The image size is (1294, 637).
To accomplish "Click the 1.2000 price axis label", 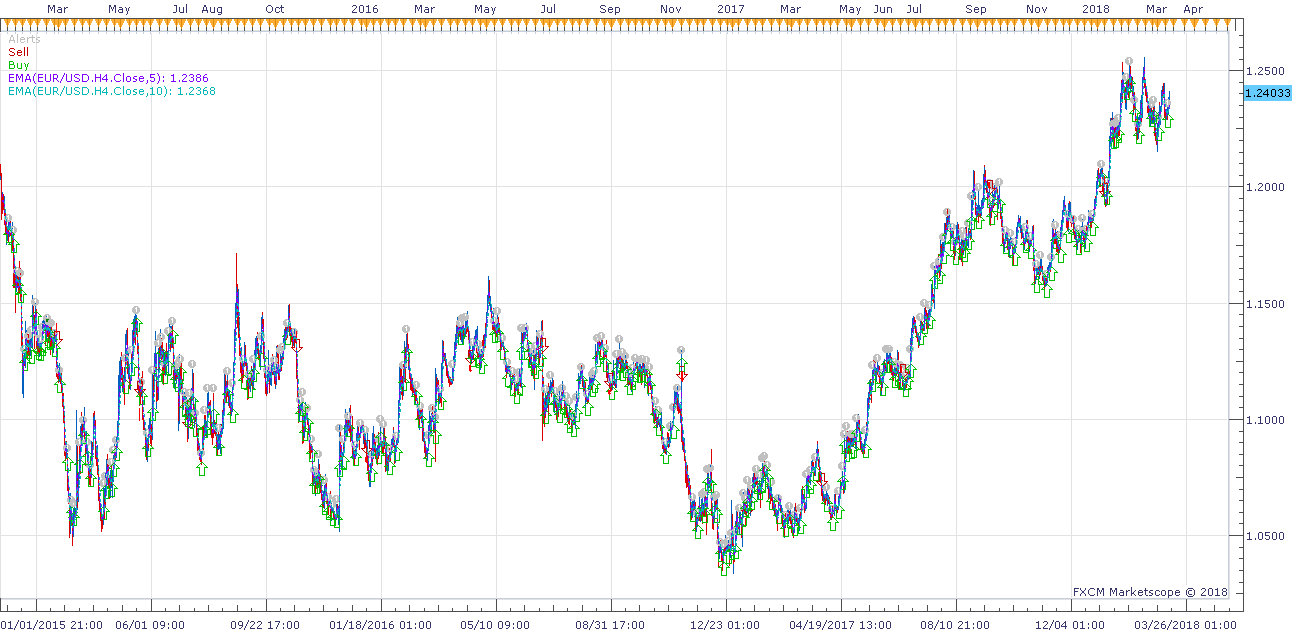I will click(1264, 187).
